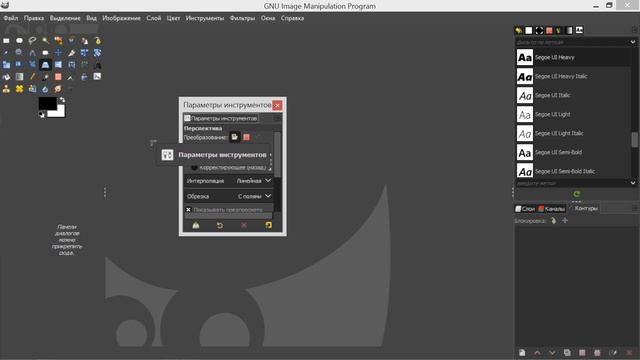Select the Ellipse Select tool
The image size is (640, 360).
tap(19, 40)
